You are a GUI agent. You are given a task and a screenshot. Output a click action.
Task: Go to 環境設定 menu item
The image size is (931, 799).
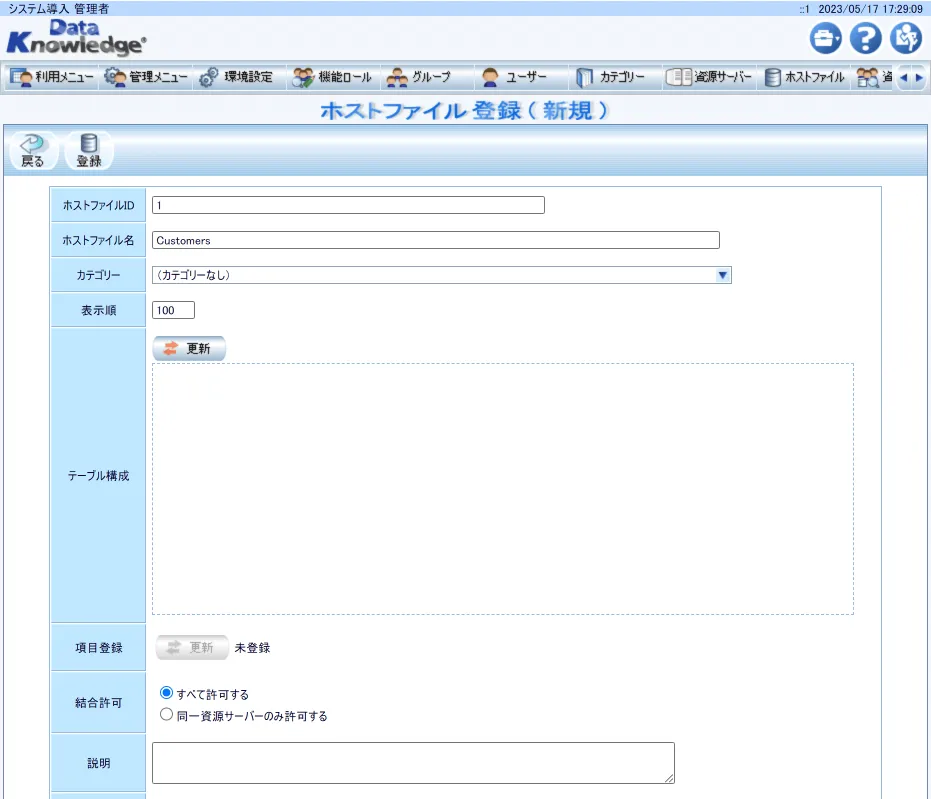(237, 77)
